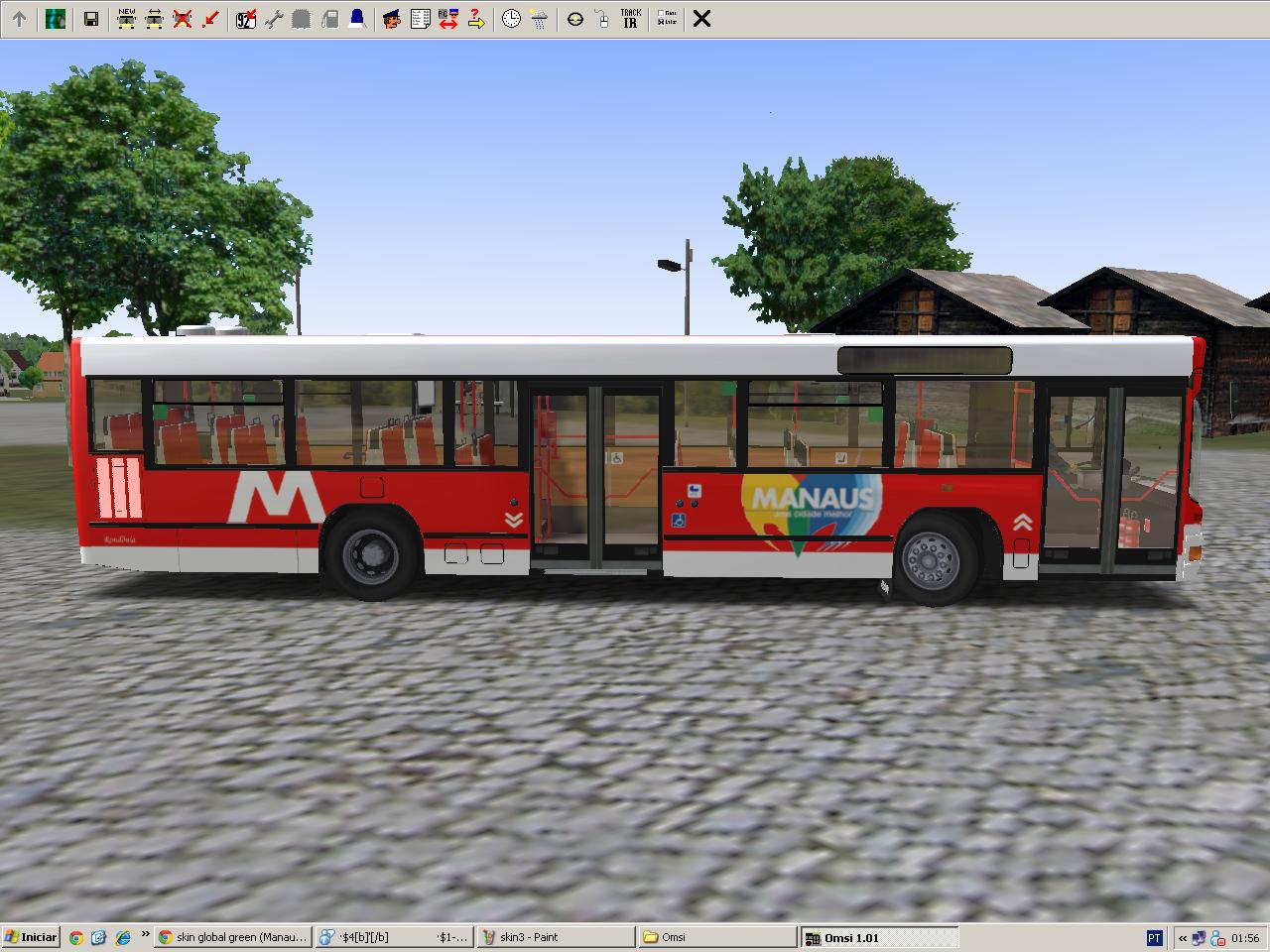Click the MANAUS logo on the bus
Image resolution: width=1270 pixels, height=952 pixels.
click(812, 515)
